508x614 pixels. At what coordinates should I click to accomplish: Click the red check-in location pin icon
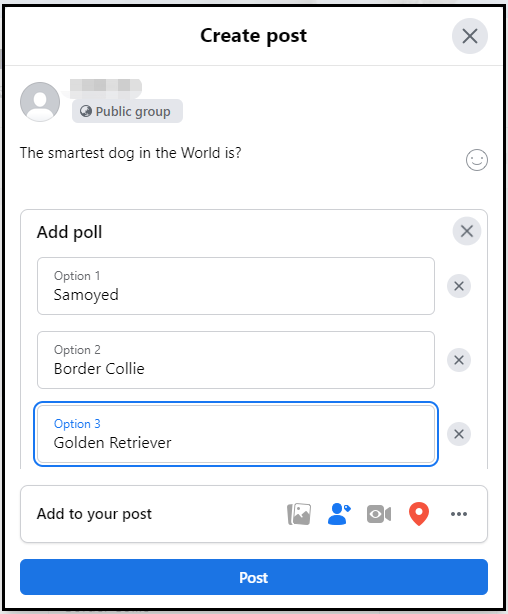click(419, 514)
